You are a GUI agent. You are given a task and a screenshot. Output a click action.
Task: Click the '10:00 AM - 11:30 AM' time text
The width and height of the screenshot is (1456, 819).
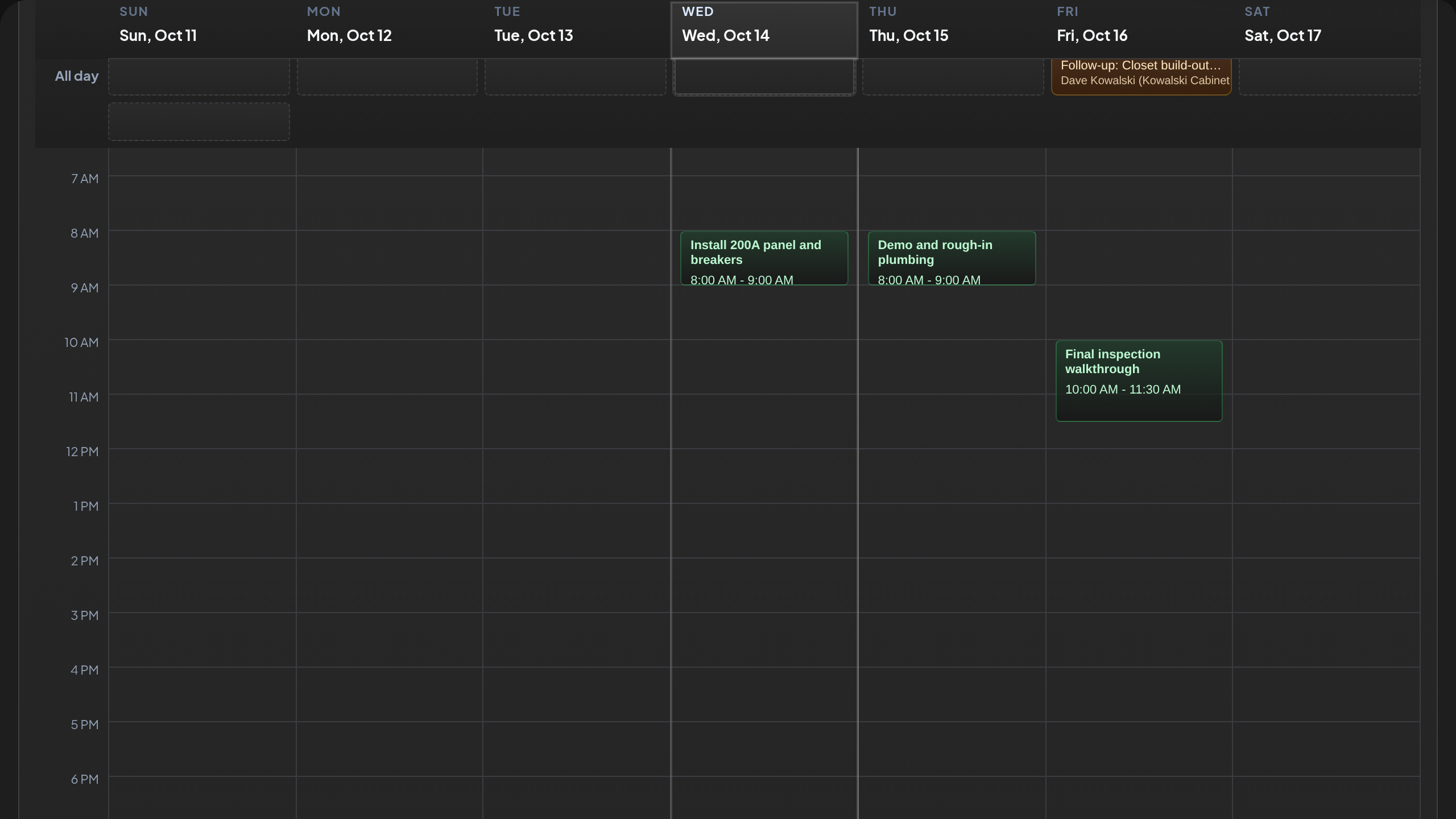coord(1123,390)
